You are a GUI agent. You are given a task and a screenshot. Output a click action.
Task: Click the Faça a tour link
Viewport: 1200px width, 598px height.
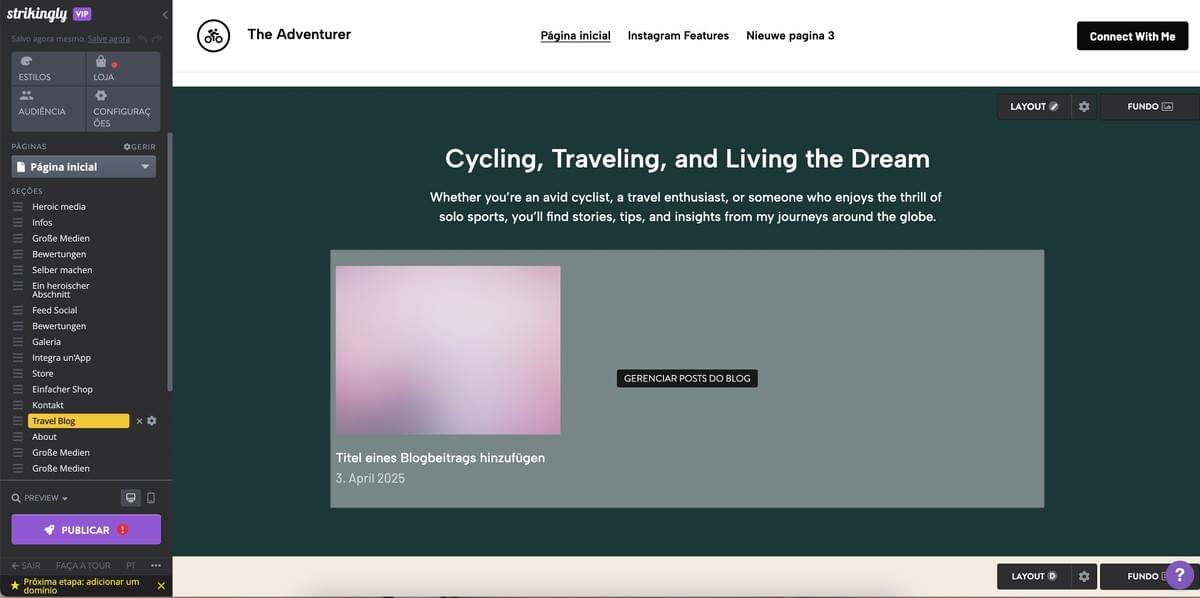click(83, 566)
